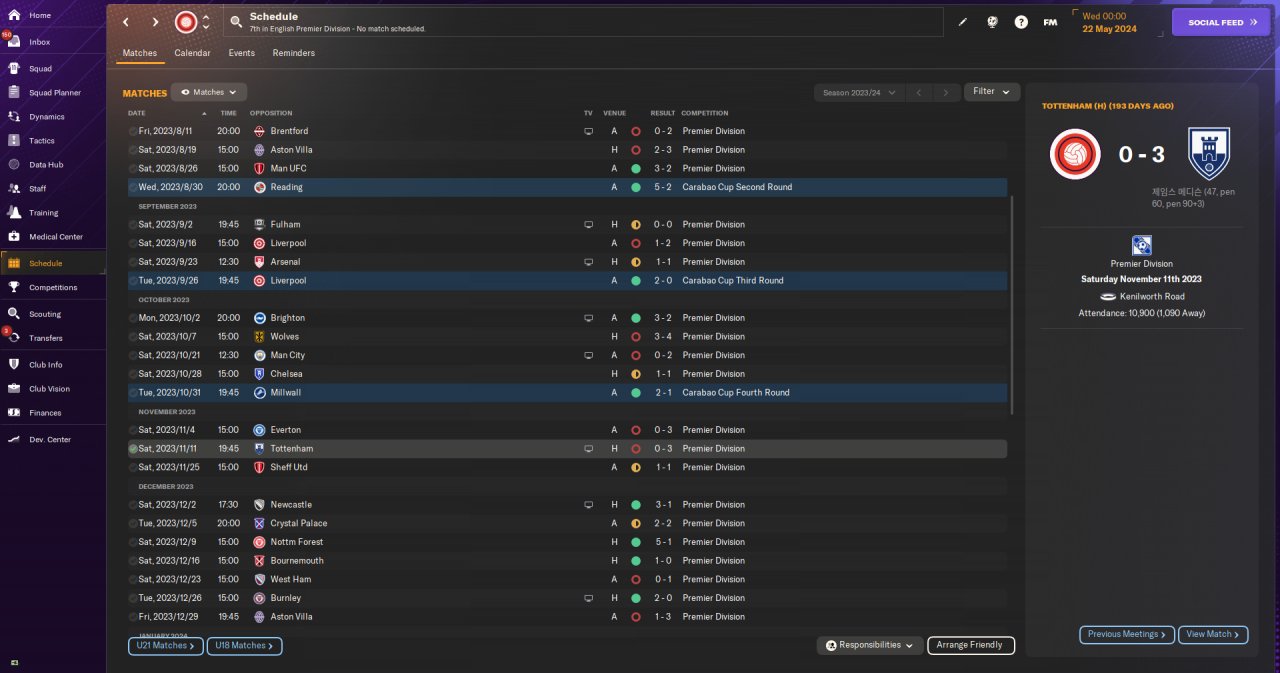Select the Burnley match row circle
Viewport: 1280px width, 673px height.
[x=133, y=598]
